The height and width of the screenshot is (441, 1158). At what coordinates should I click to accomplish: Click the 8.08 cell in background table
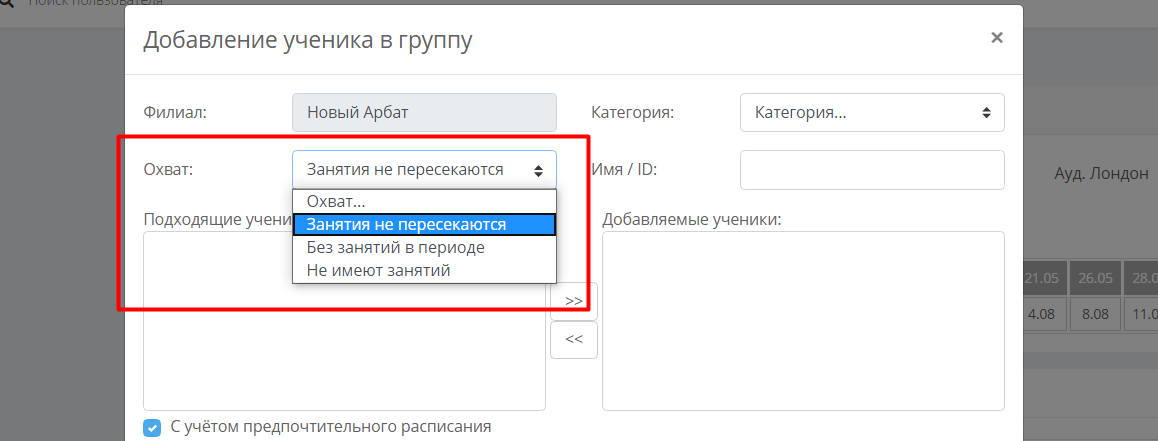click(1095, 314)
